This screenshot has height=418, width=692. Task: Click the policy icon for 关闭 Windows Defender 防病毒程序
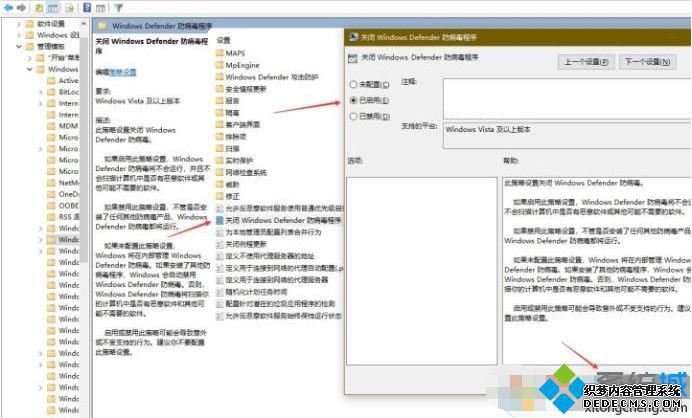pyautogui.click(x=219, y=220)
